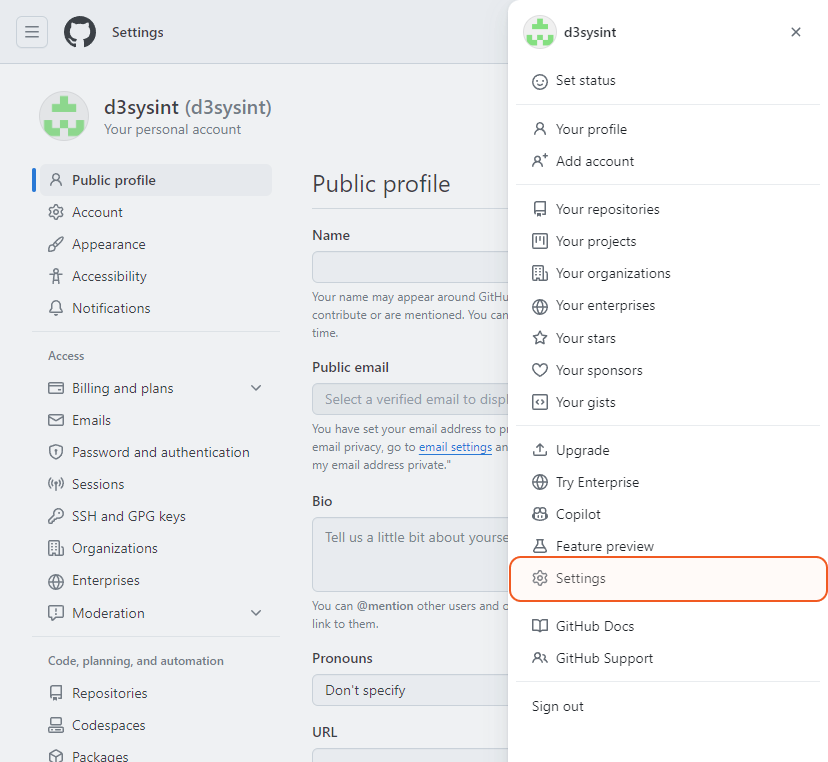This screenshot has height=762, width=828.
Task: Select SSH and GPG keys settings
Action: tap(127, 516)
